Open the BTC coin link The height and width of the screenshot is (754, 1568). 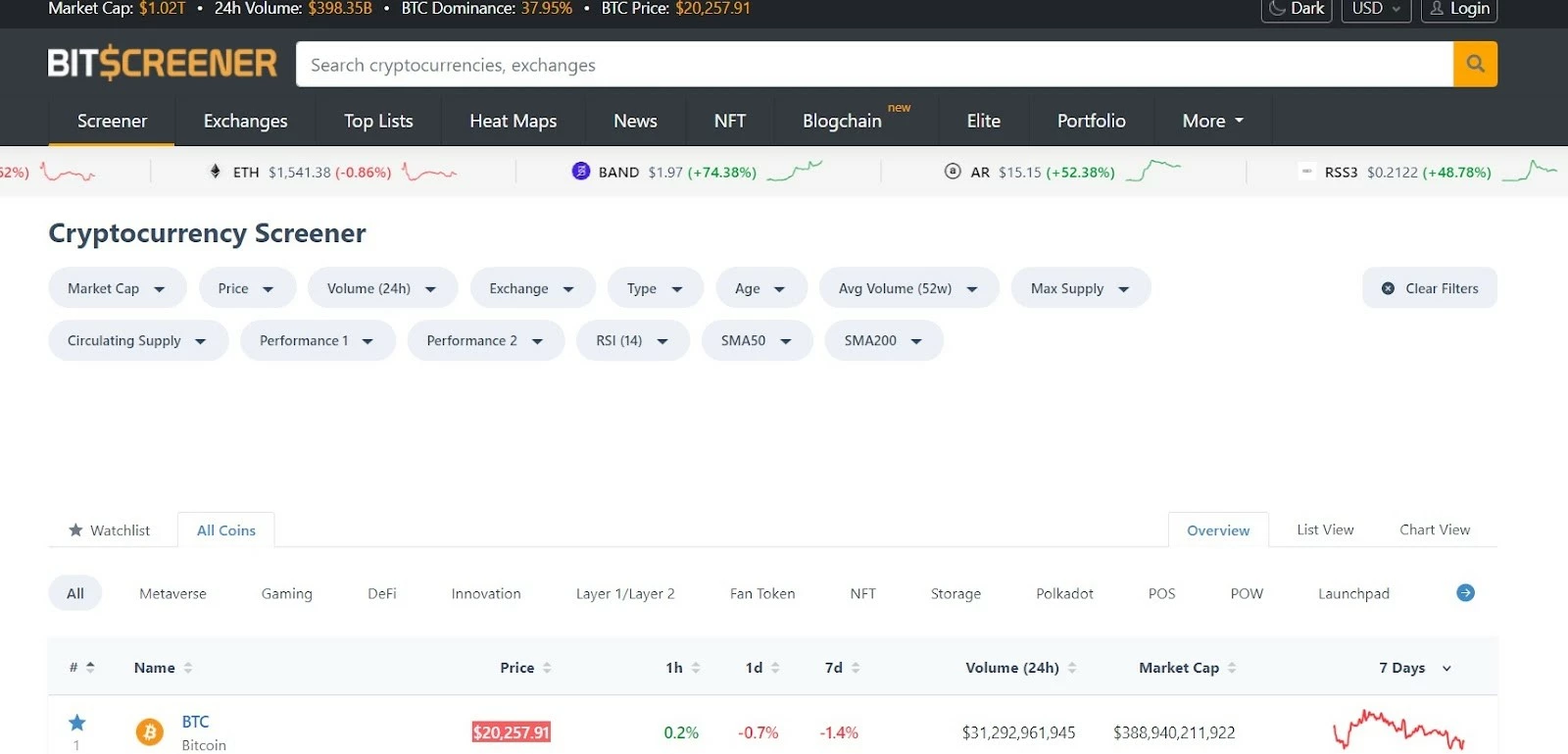click(x=195, y=722)
